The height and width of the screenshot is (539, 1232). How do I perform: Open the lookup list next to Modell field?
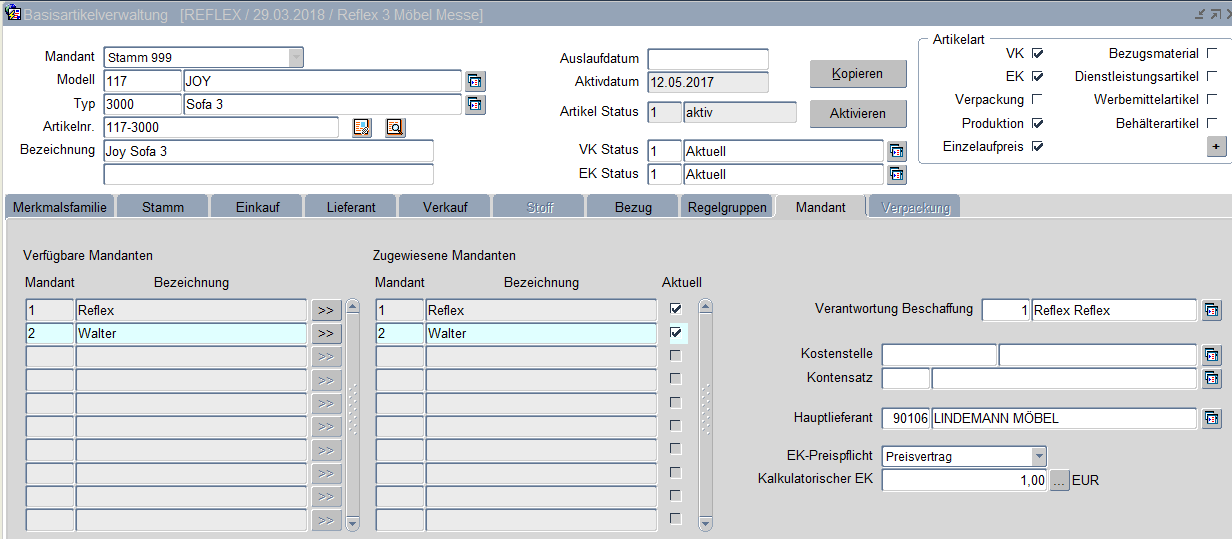[x=475, y=81]
